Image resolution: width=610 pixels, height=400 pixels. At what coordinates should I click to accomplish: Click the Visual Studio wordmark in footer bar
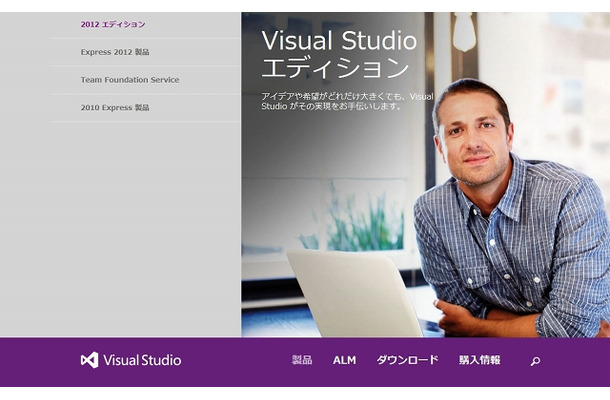click(x=142, y=360)
